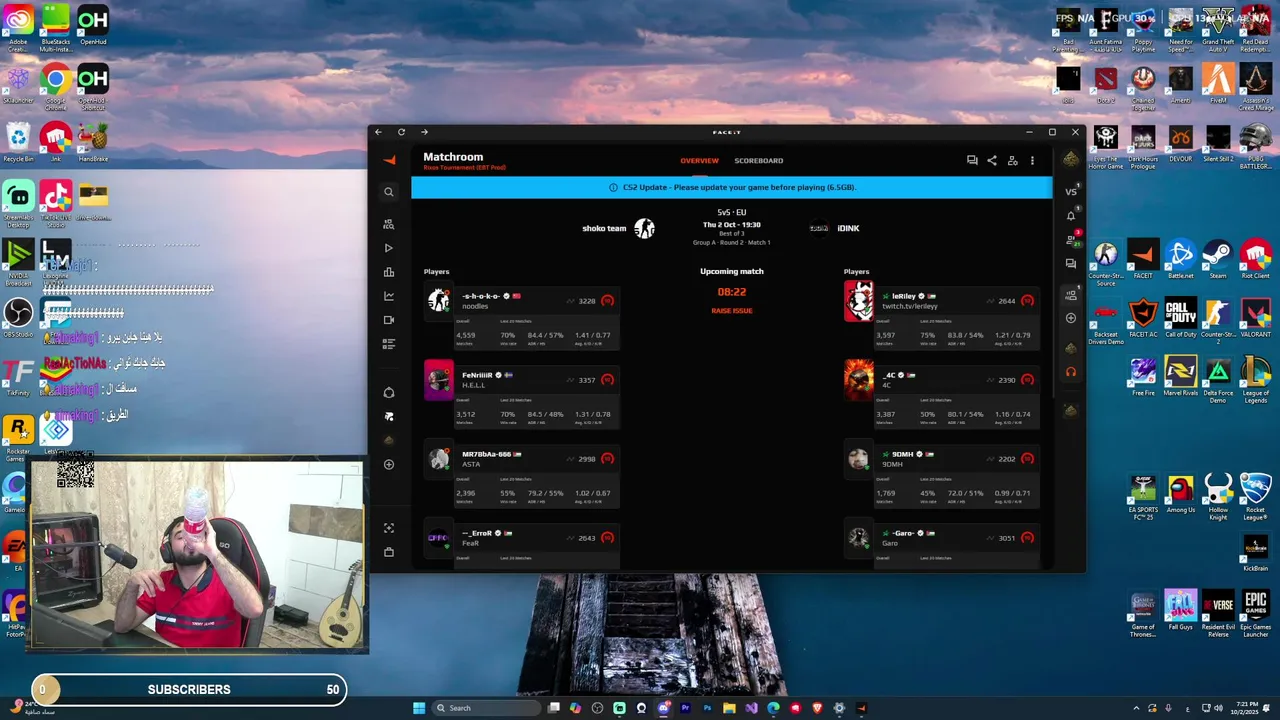Select the OBS Studio desktop shortcut
The height and width of the screenshot is (720, 1280).
18,318
